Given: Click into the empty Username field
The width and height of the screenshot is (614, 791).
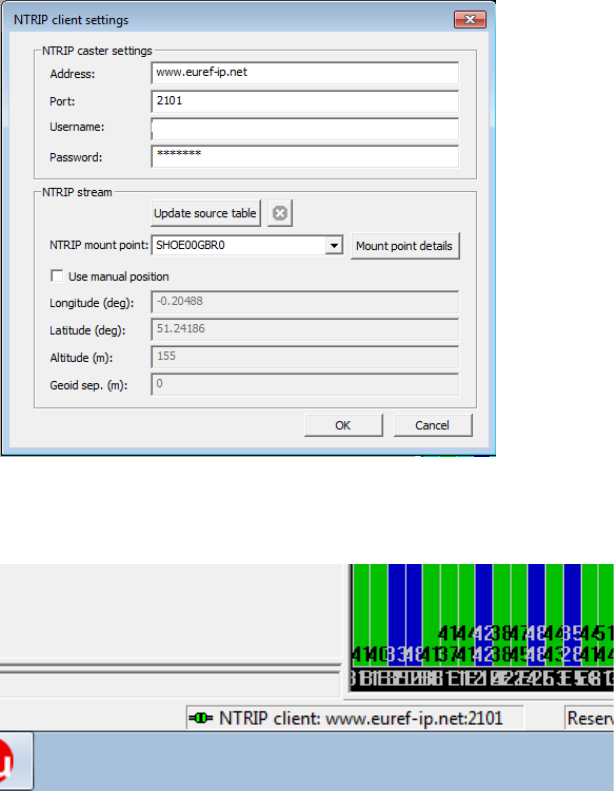Looking at the screenshot, I should pos(305,129).
